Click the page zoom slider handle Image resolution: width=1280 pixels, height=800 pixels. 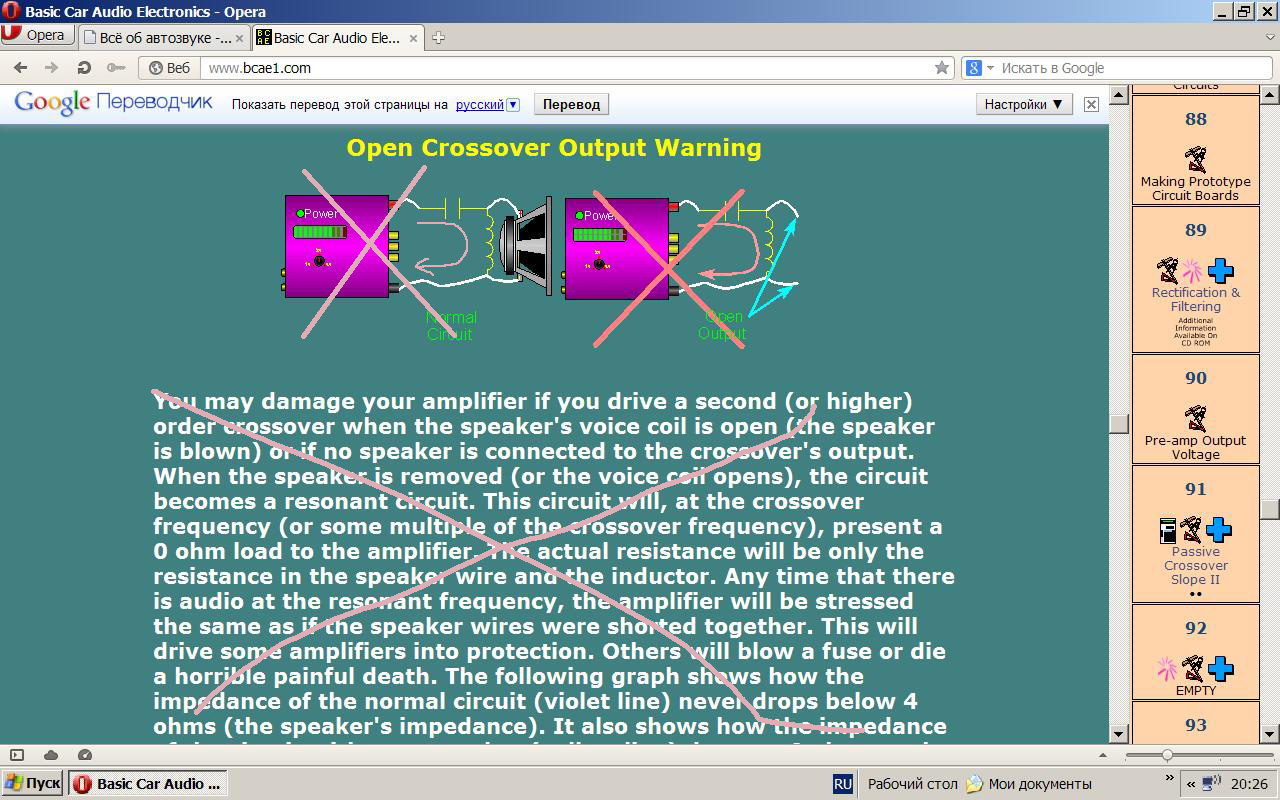pyautogui.click(x=1166, y=756)
